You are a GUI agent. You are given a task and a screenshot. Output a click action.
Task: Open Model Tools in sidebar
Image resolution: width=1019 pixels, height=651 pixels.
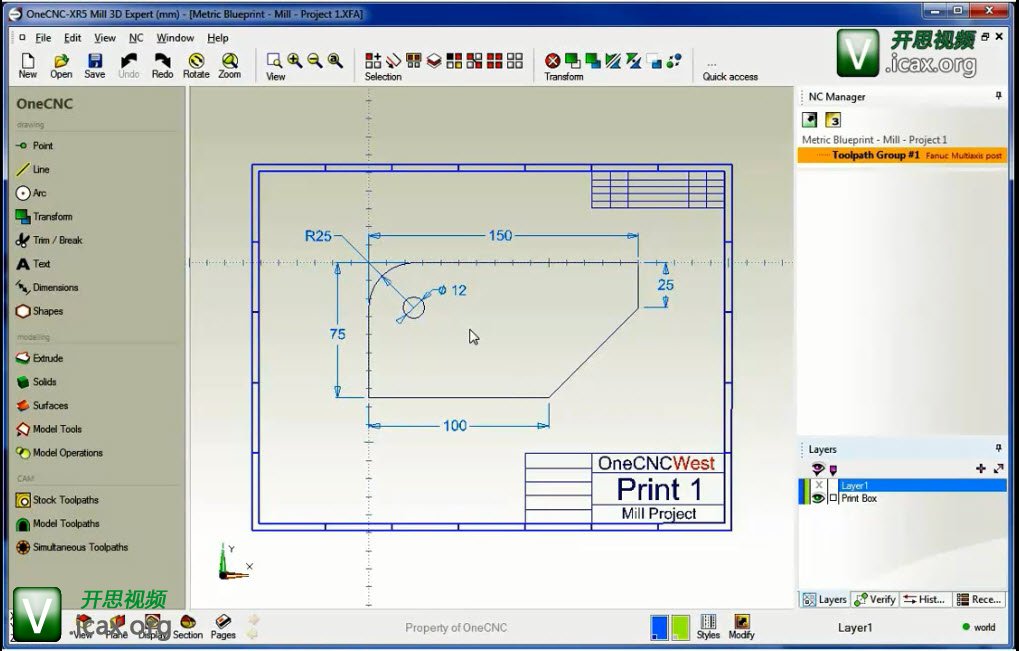[x=49, y=429]
